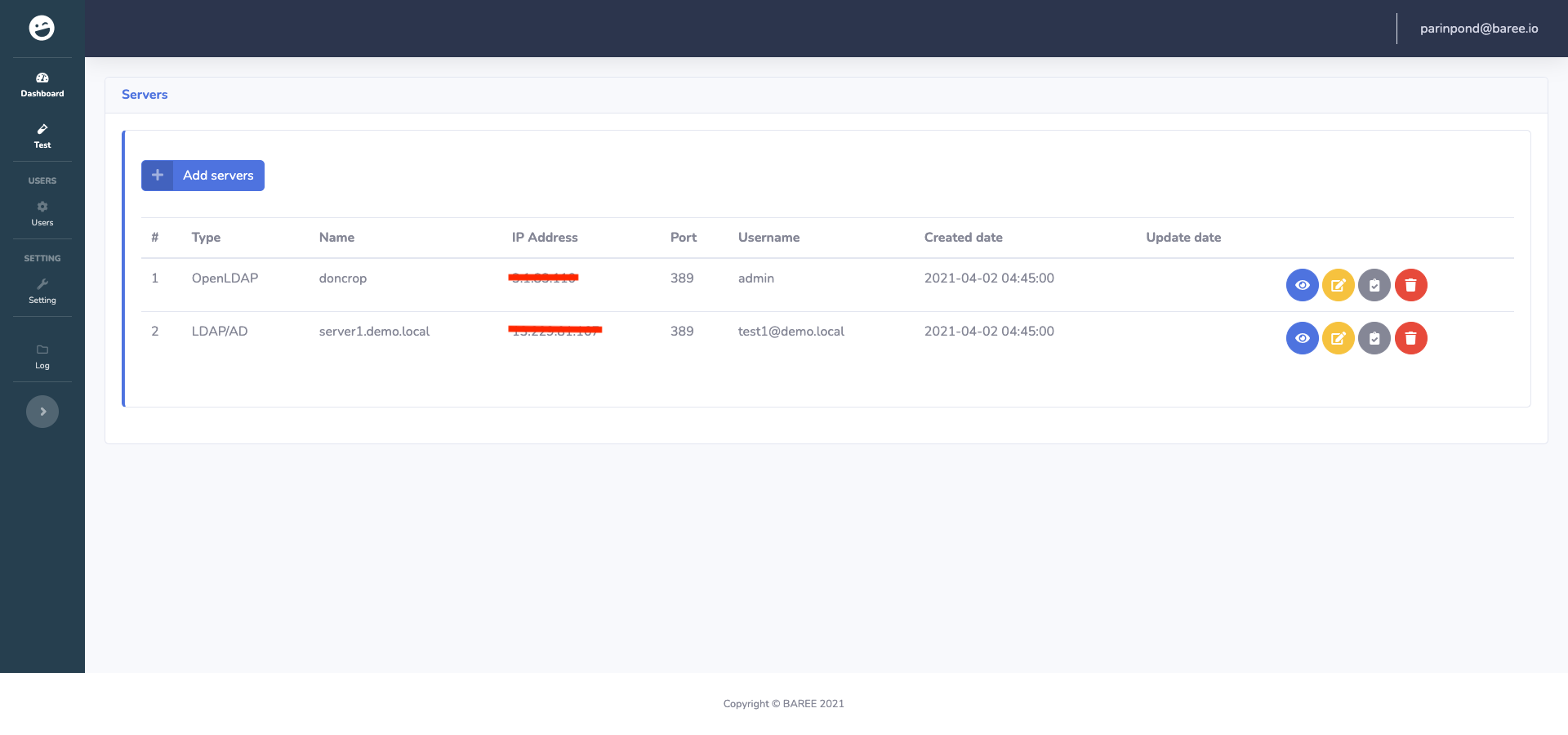The image size is (1568, 735).
Task: Click the plus icon on Add servers button
Action: click(x=157, y=175)
